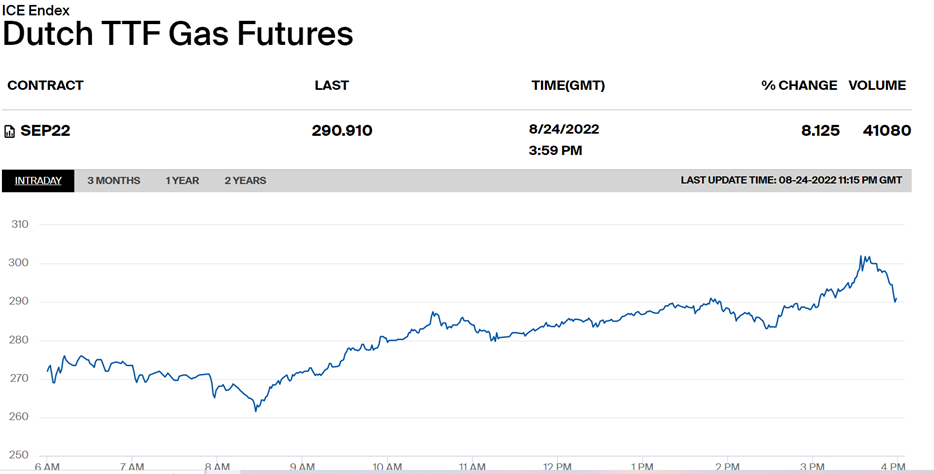934x474 pixels.
Task: Click the chart line's peak above 300
Action: click(861, 257)
